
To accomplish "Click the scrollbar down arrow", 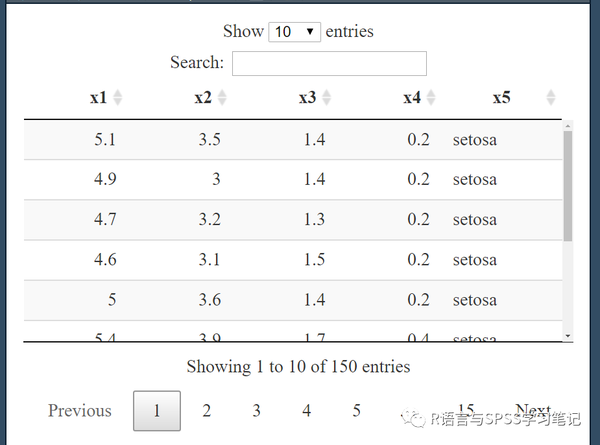I will (568, 336).
